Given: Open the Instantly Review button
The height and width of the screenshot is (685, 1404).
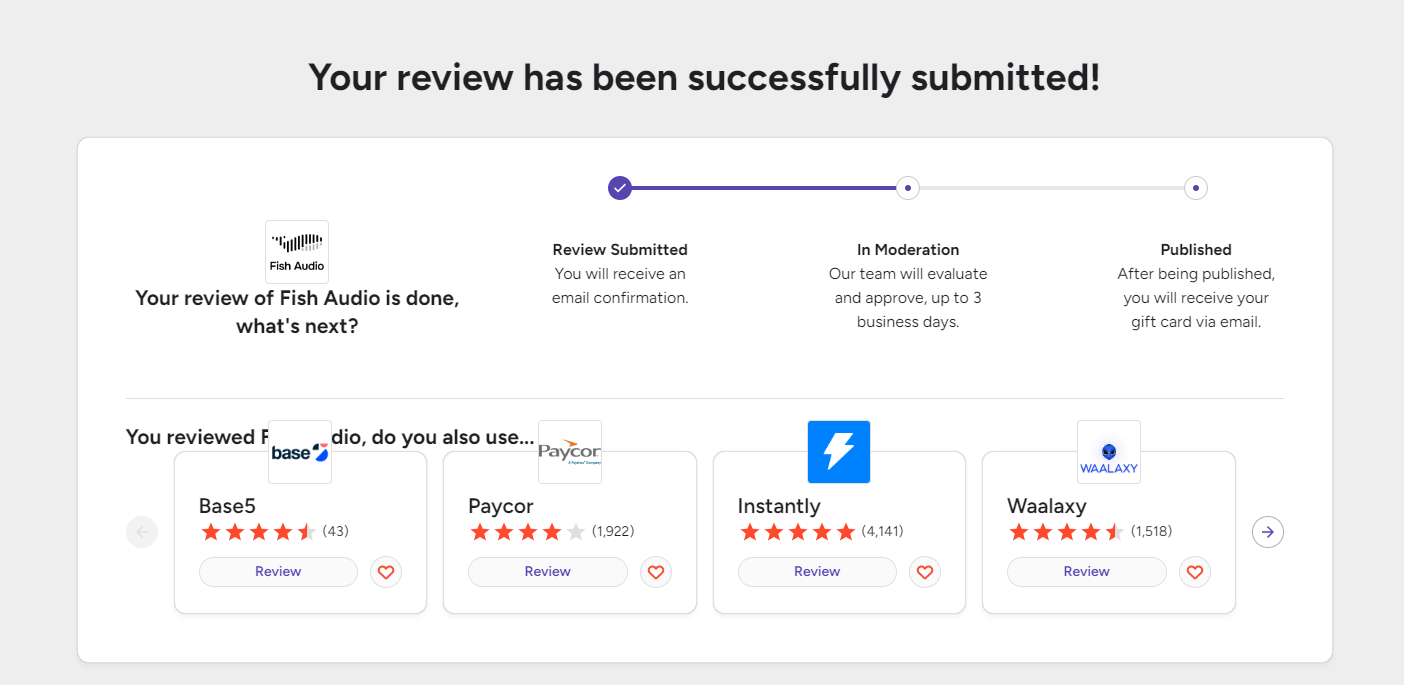Looking at the screenshot, I should 817,572.
